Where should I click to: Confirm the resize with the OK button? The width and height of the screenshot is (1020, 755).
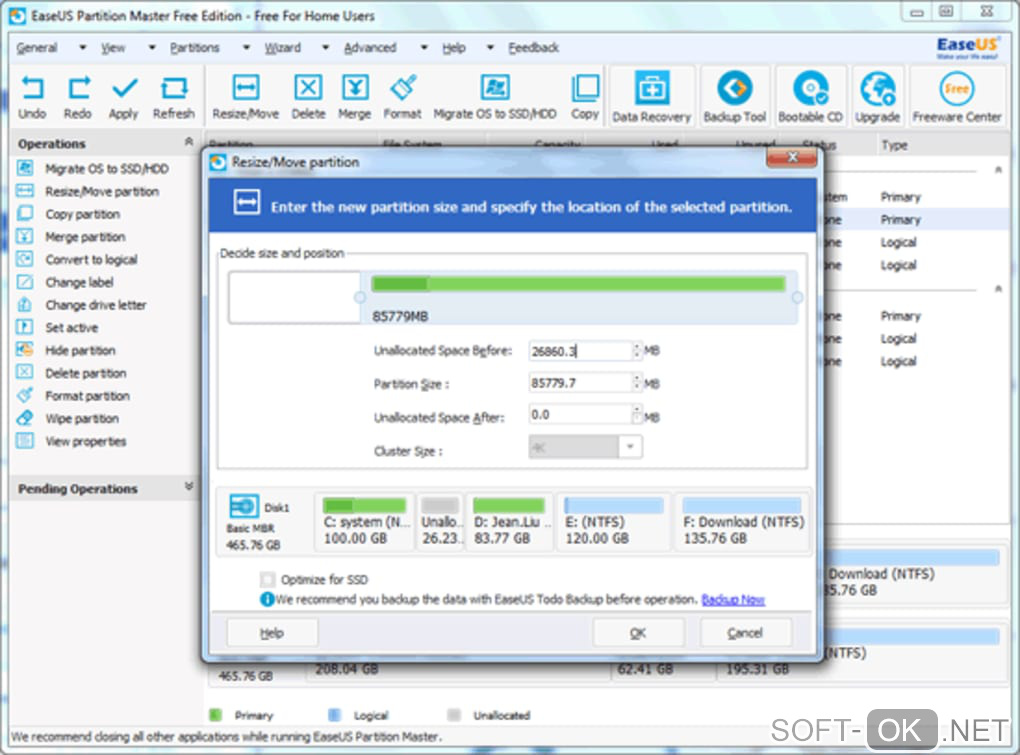[638, 633]
